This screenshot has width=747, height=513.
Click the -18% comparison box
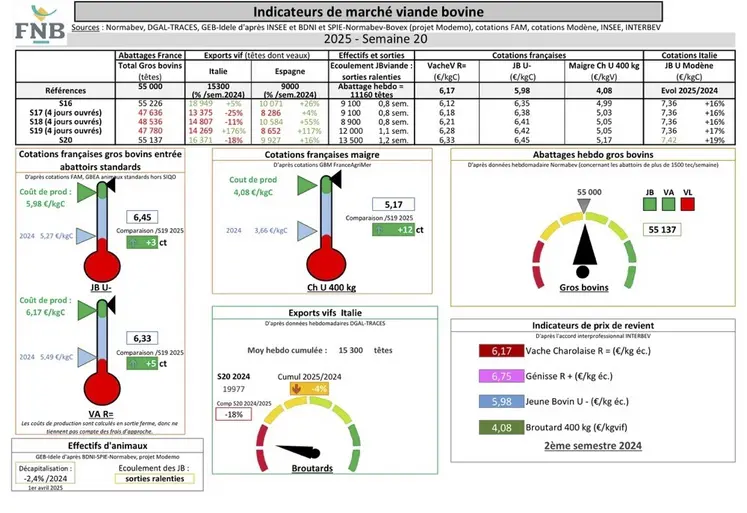click(233, 414)
